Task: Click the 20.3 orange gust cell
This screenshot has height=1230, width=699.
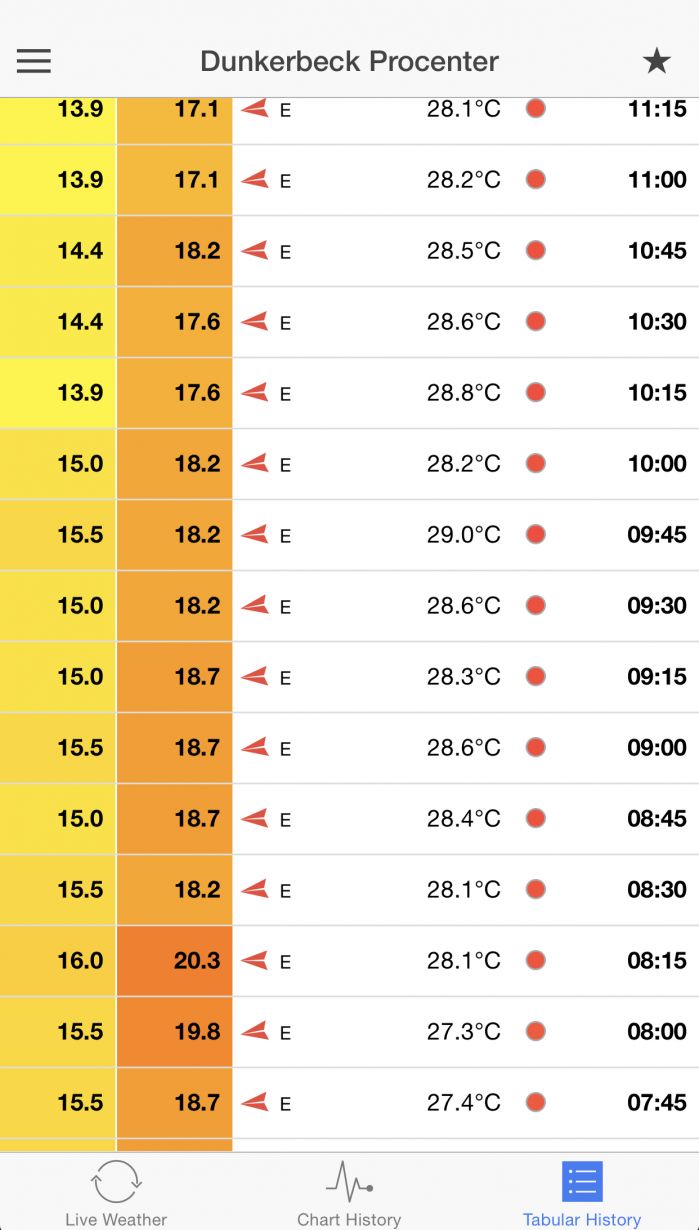Action: [175, 960]
